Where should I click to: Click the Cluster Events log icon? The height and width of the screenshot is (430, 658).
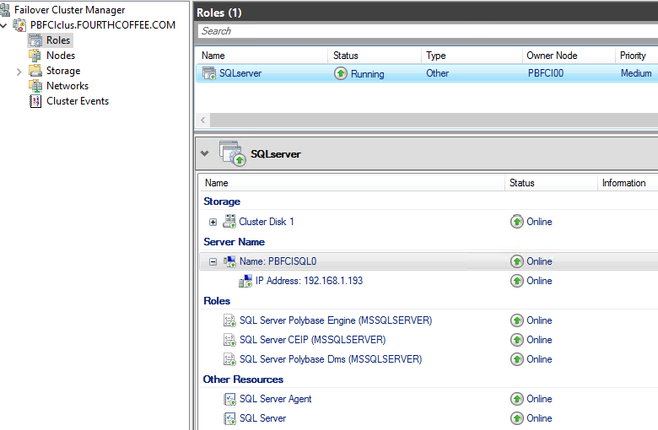click(x=35, y=101)
